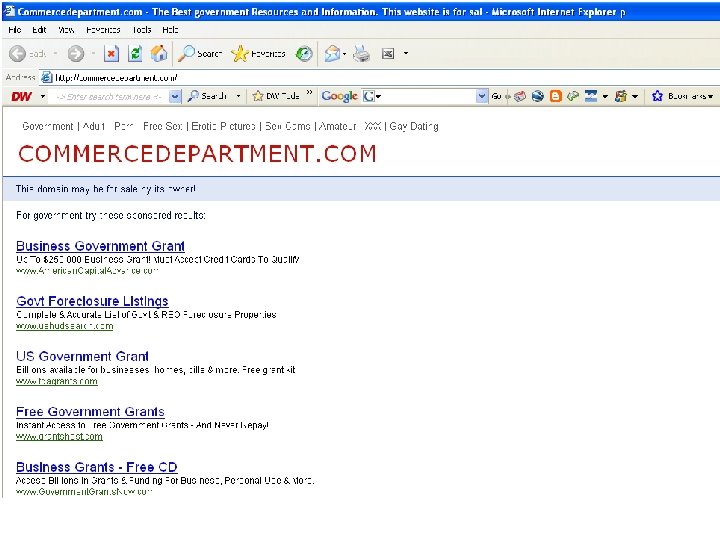
Task: Open the Edit menu
Action: click(x=39, y=30)
